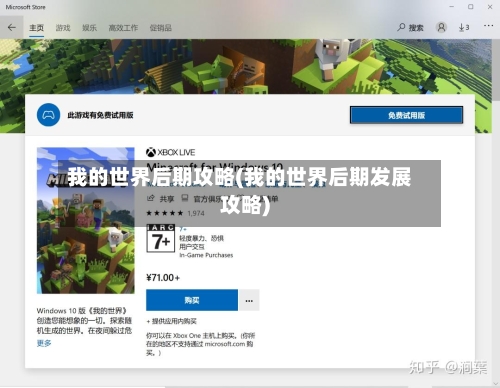Open the 娱乐 tab
Viewport: 500px width, 388px height.
click(x=89, y=28)
